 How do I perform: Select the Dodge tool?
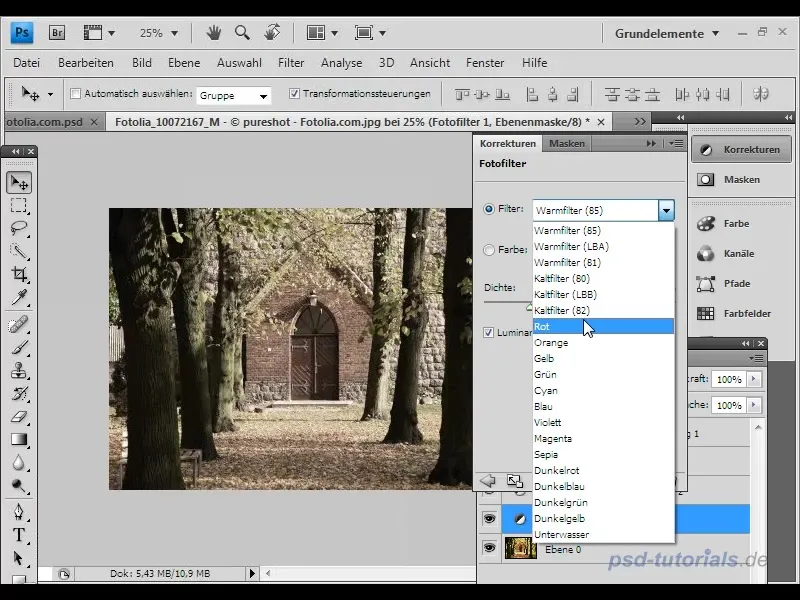(x=19, y=485)
